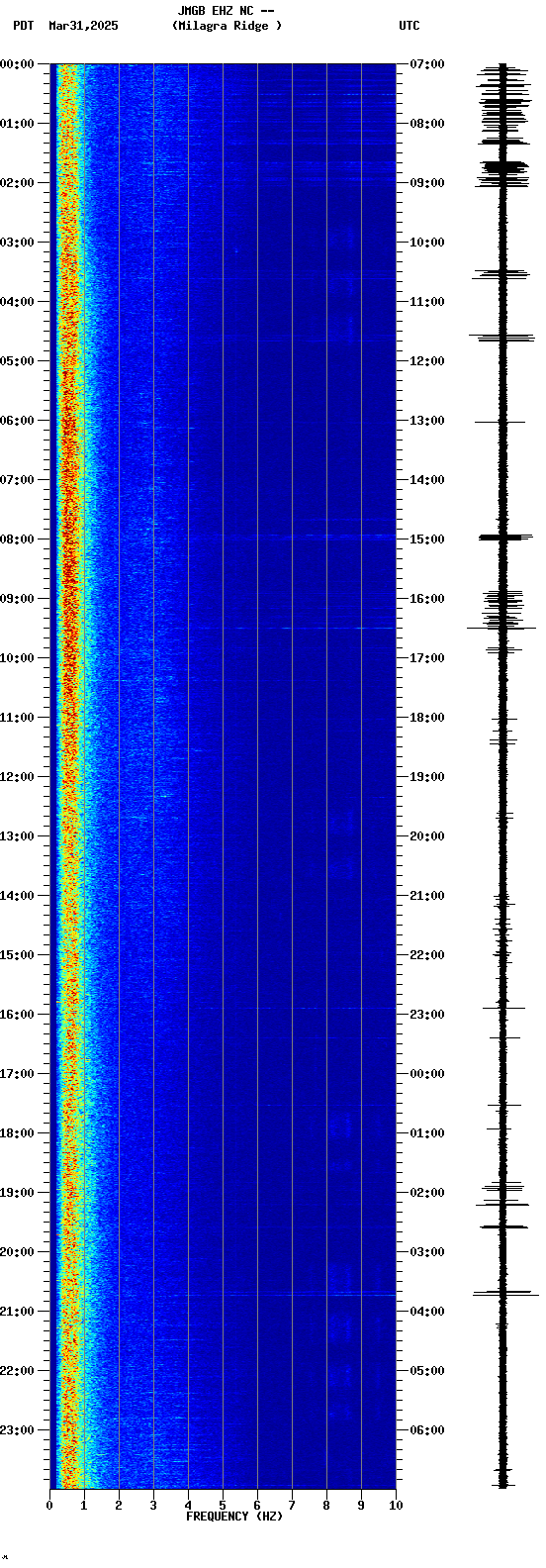Screen dimensions: 546x1568
Task: Click the 00:00 label on PDT axis
Action: click(17, 64)
